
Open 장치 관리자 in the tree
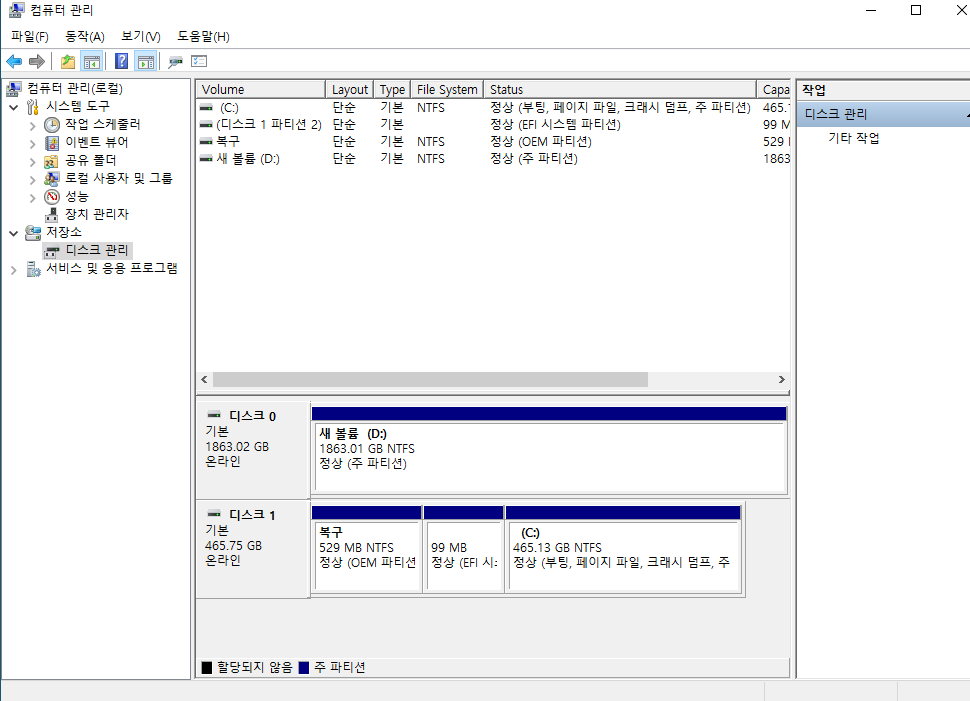tap(96, 214)
